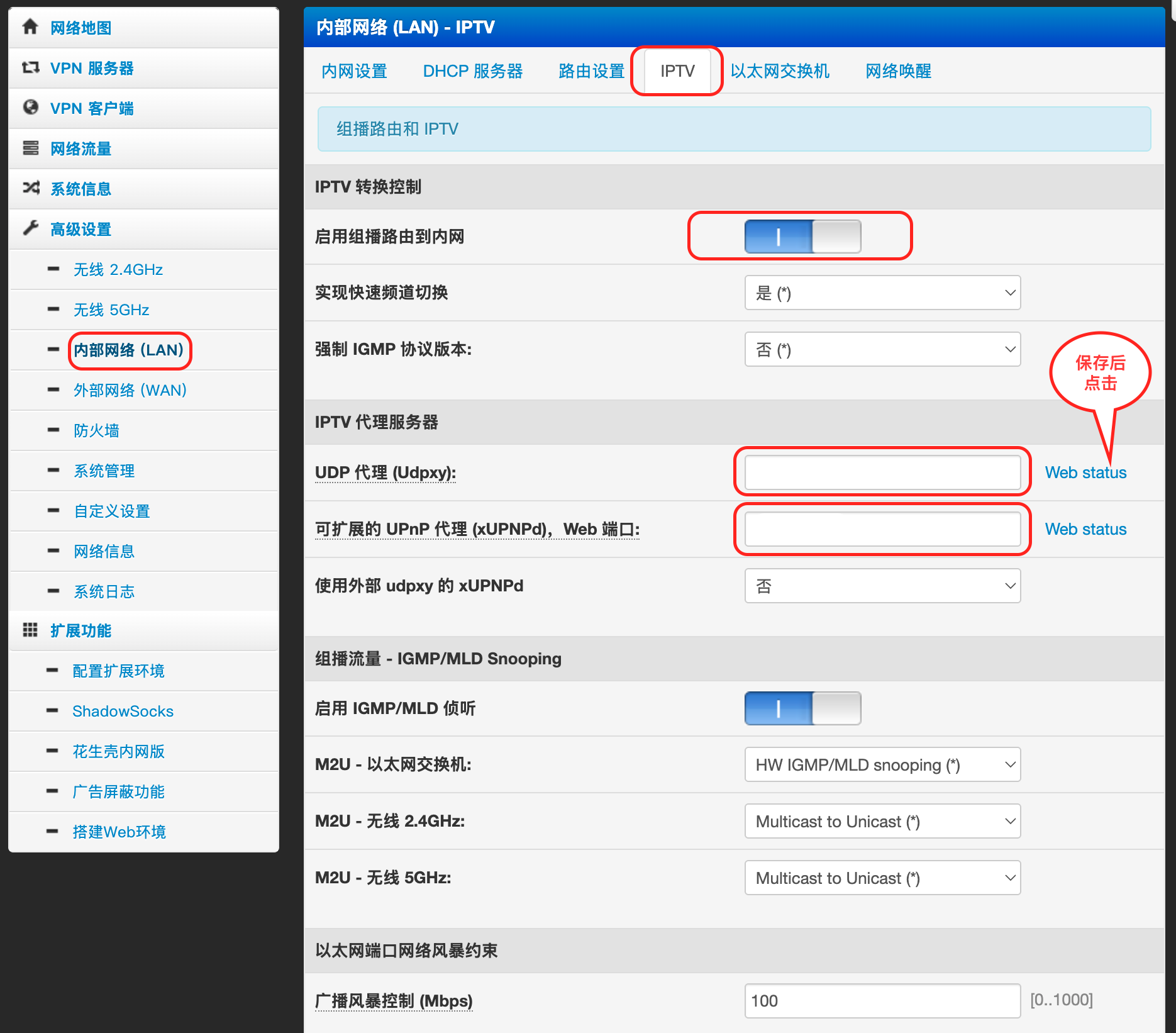Screen dimensions: 1176x1033
Task: Open the 使用外部 udpxy 的 xUPNPd dropdown
Action: coord(882,586)
